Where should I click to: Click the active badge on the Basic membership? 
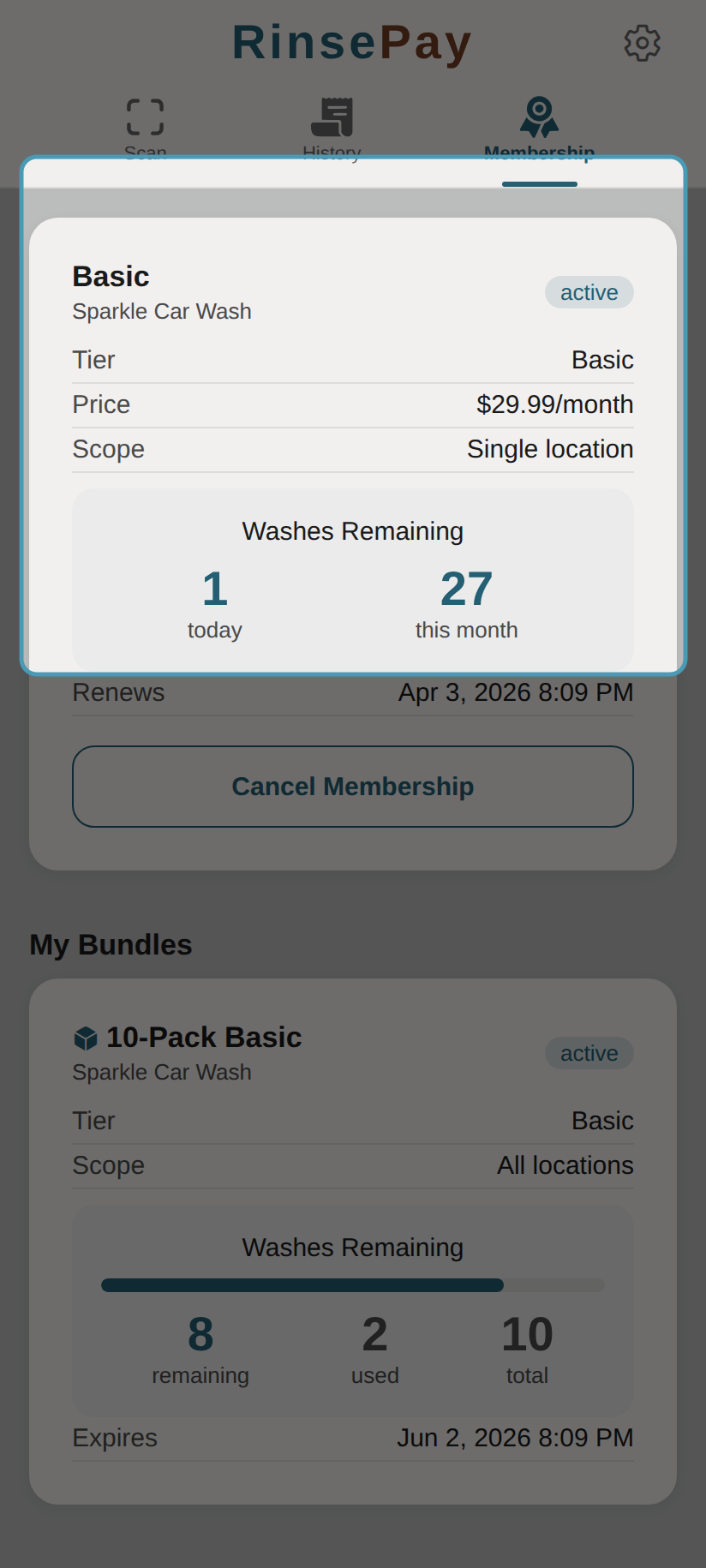(589, 292)
